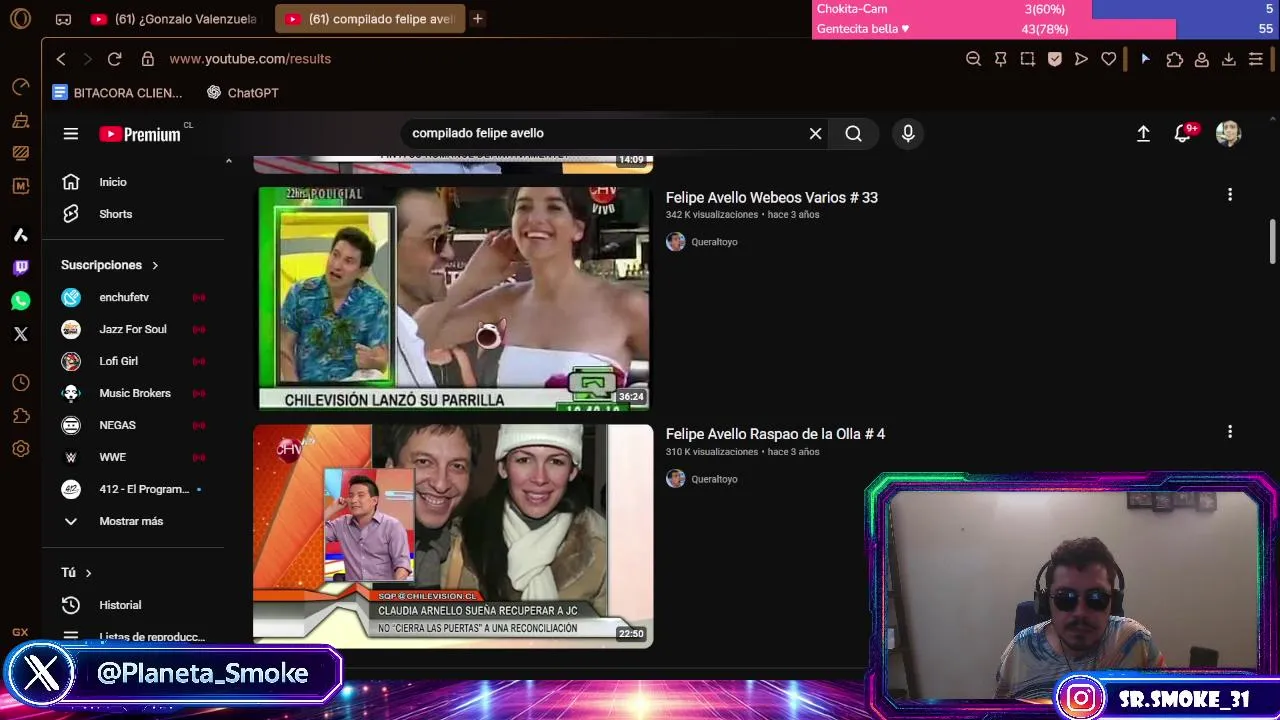
Task: Expand the 'Tú' section
Action: pyautogui.click(x=77, y=573)
